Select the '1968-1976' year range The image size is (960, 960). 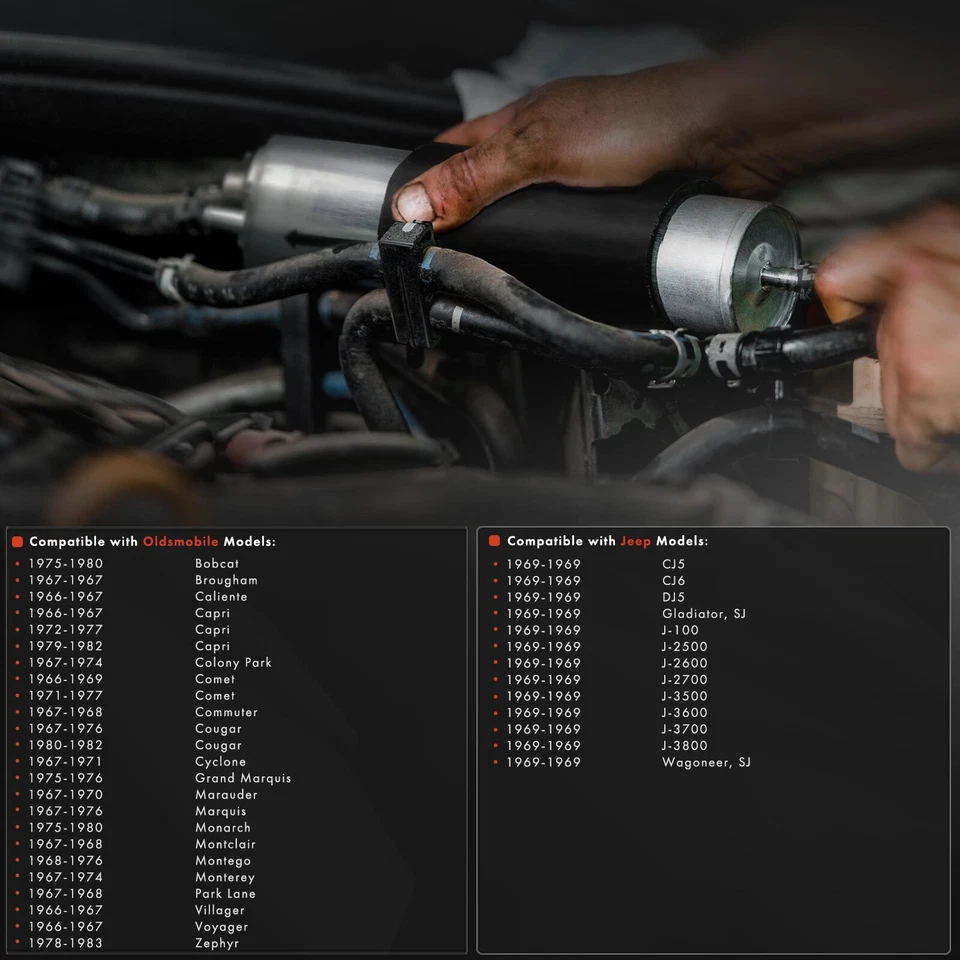pos(66,861)
